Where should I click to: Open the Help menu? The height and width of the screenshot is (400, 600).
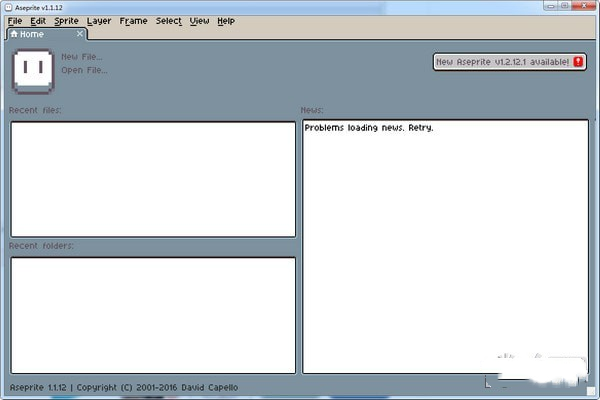(226, 21)
